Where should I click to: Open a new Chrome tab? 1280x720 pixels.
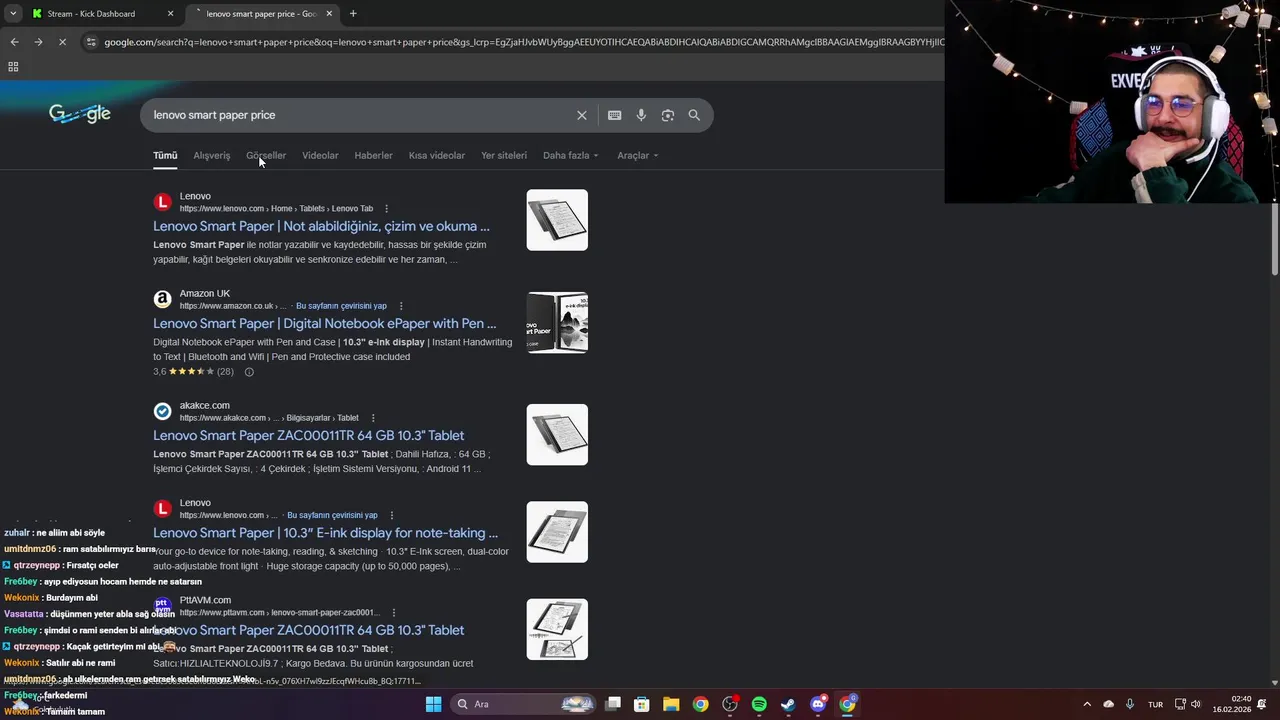click(x=353, y=14)
